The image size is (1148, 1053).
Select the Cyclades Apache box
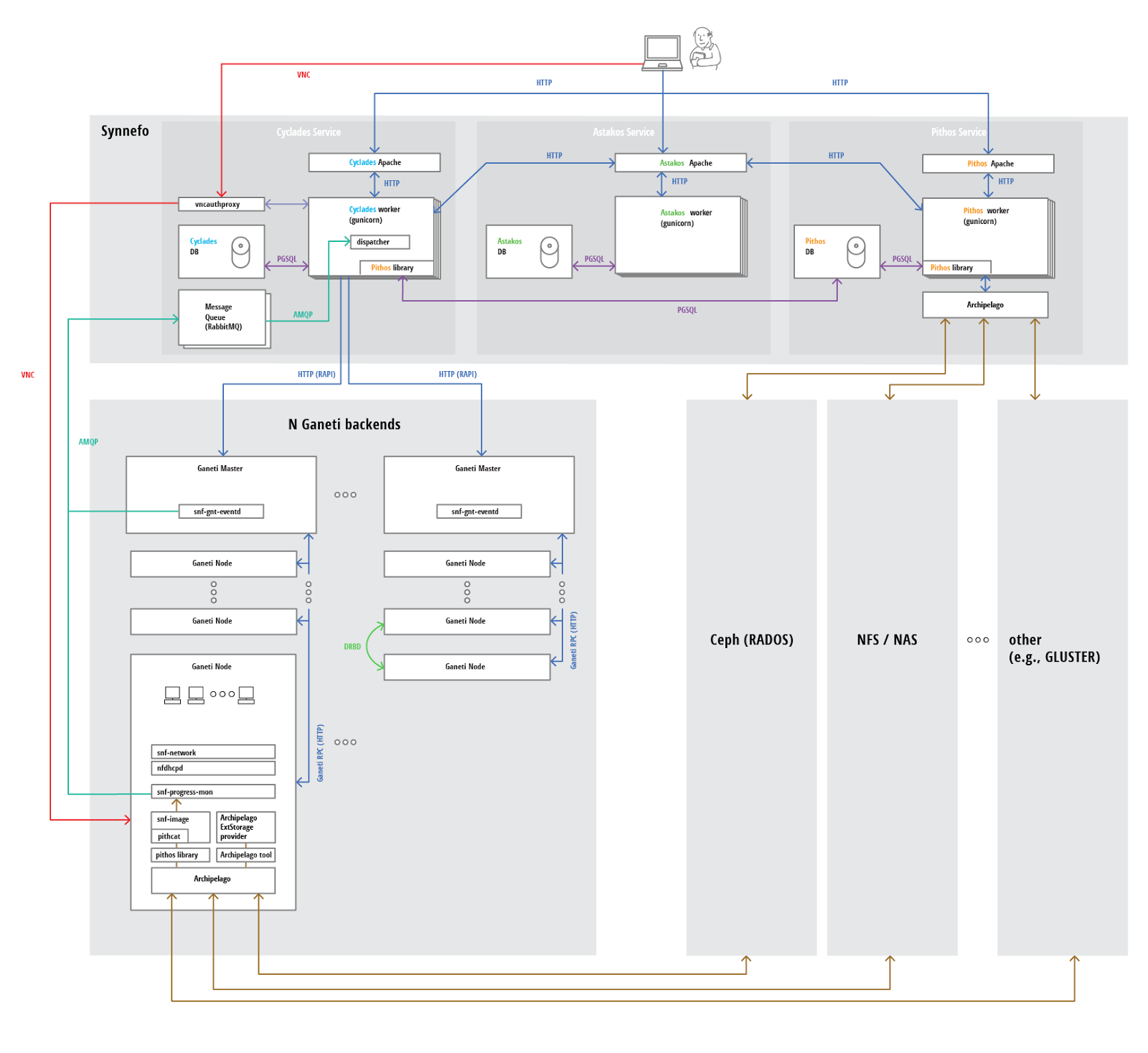tap(375, 162)
